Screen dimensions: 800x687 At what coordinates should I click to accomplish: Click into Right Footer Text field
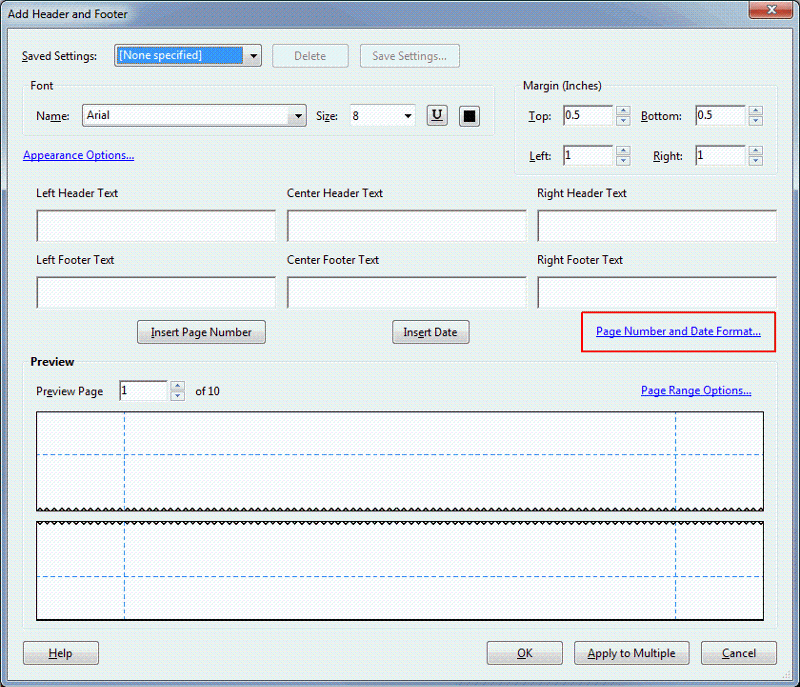click(x=657, y=292)
